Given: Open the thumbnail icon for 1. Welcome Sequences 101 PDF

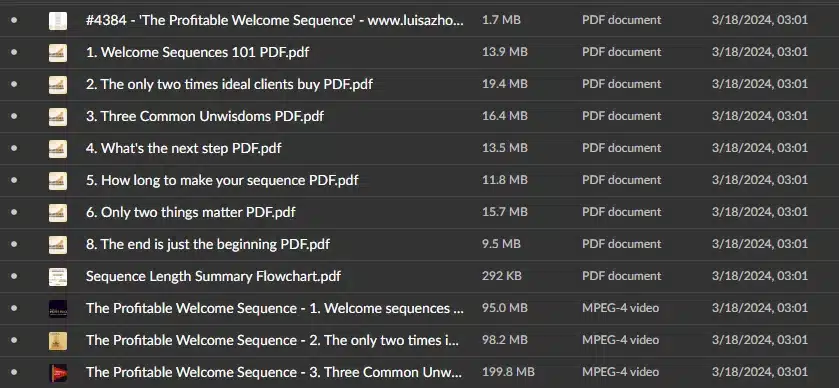Looking at the screenshot, I should 58,52.
